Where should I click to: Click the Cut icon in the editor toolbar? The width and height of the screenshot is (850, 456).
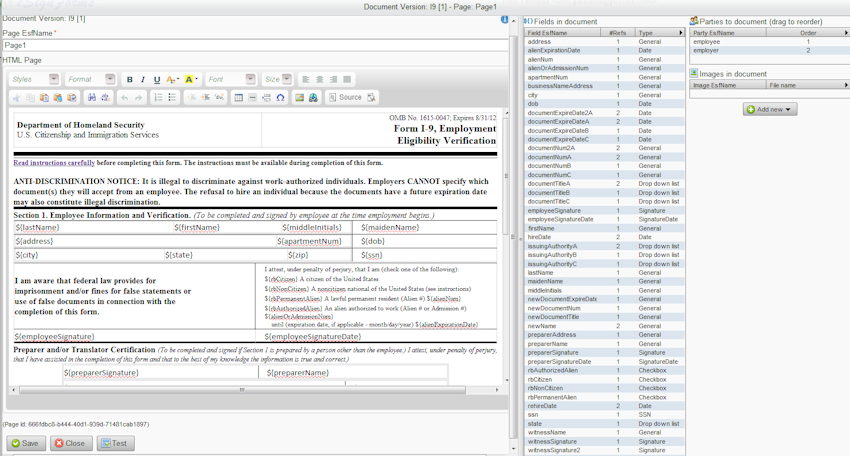coord(17,98)
